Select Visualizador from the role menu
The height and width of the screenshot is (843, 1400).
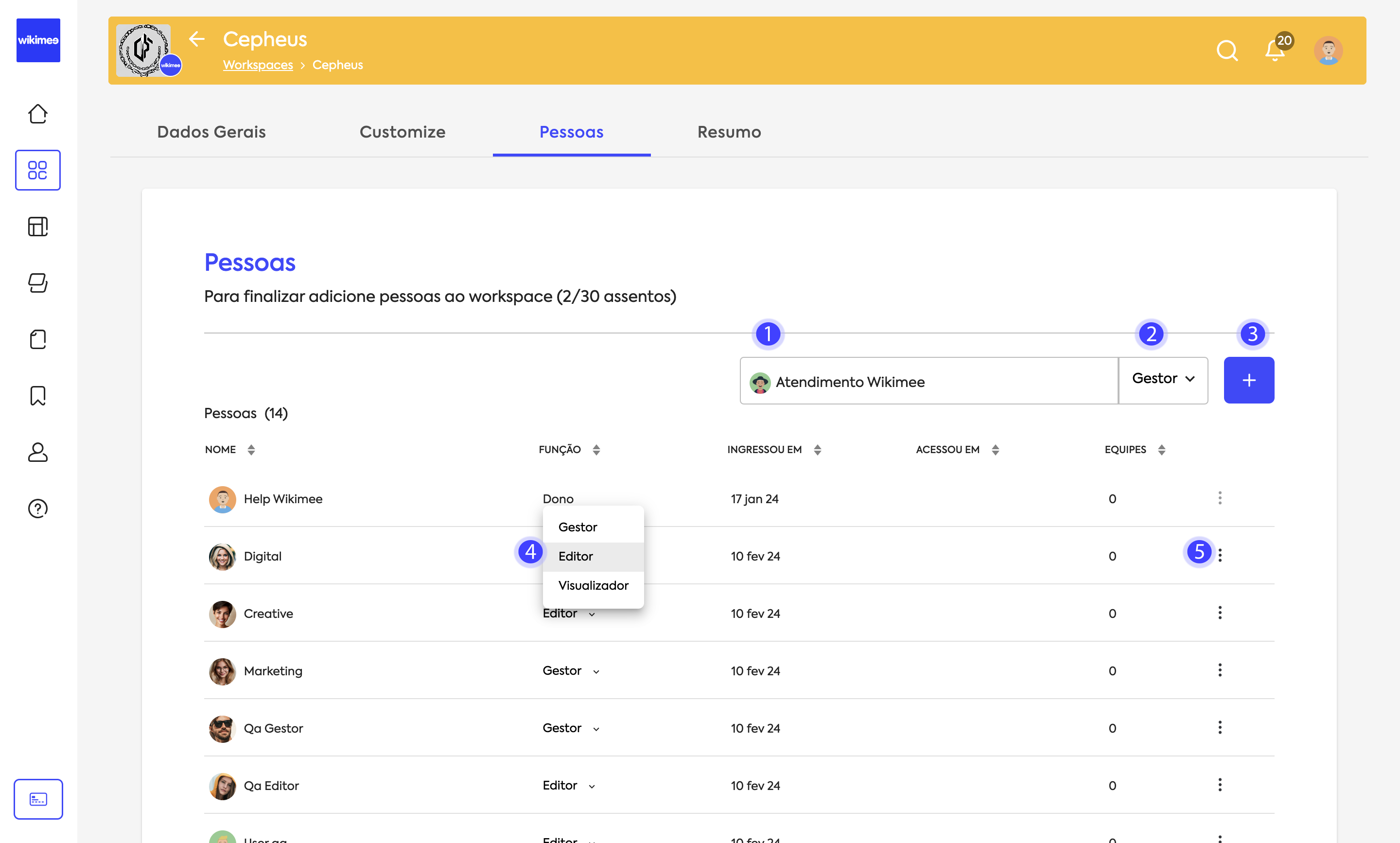coord(593,585)
